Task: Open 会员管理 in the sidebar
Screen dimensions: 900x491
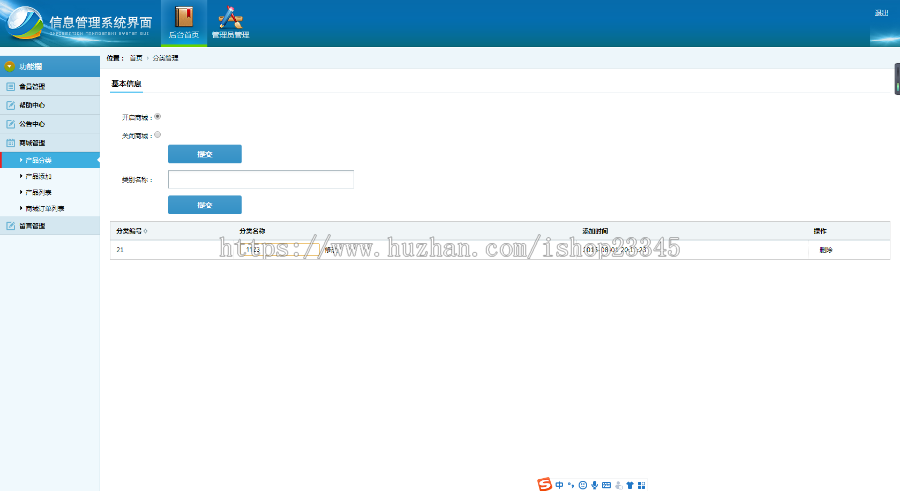Action: tap(32, 87)
